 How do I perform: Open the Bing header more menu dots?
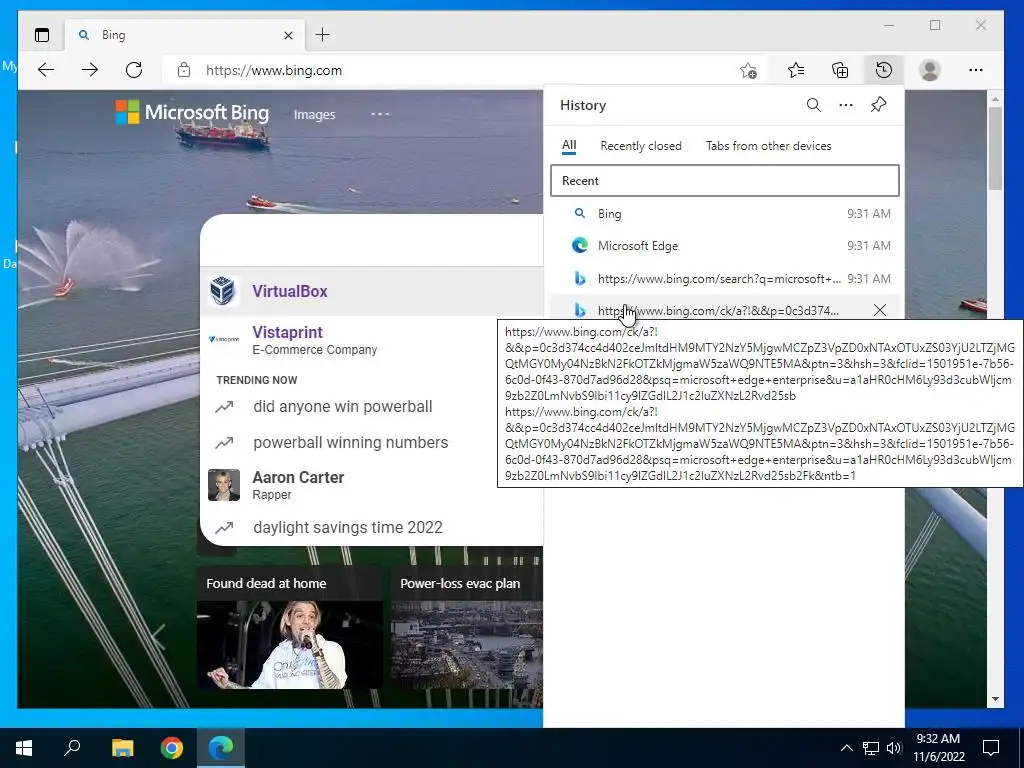point(380,114)
